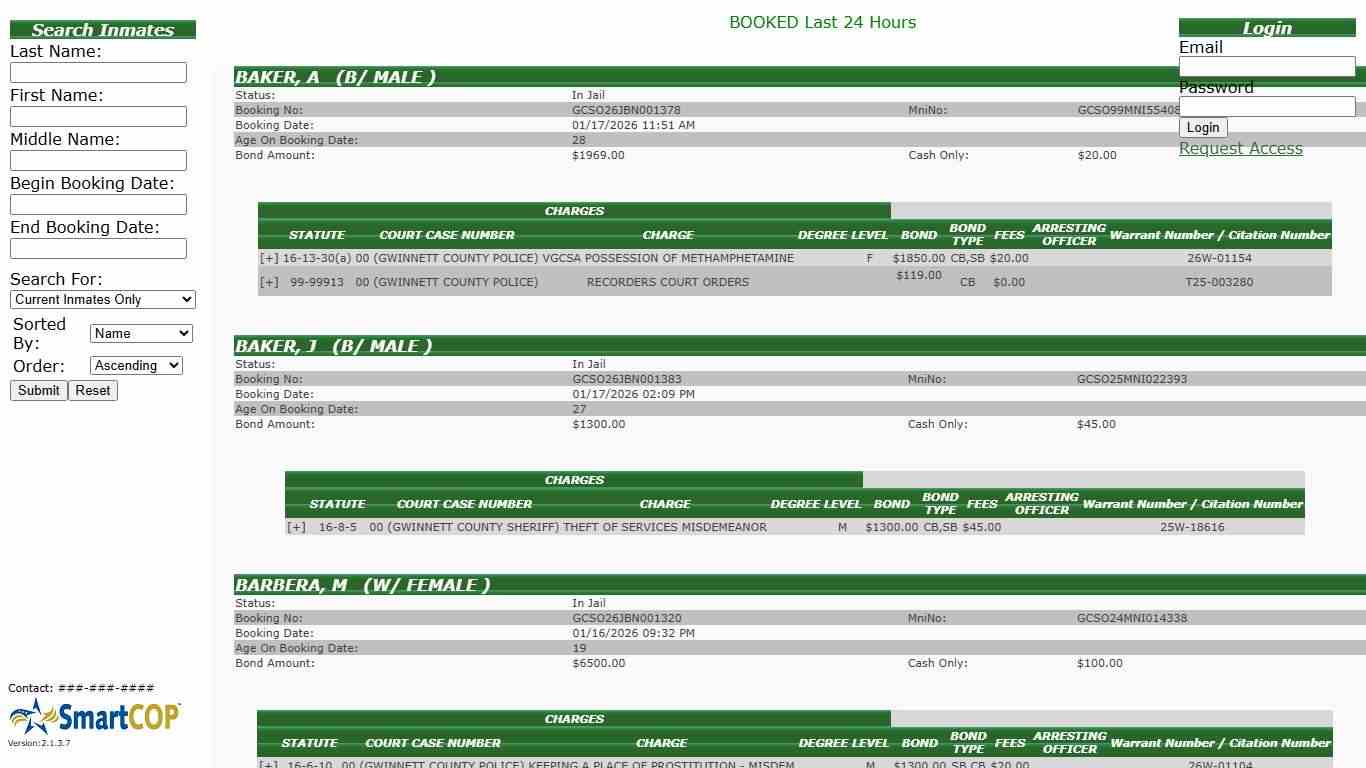Open the Search For dropdown

coord(103,299)
